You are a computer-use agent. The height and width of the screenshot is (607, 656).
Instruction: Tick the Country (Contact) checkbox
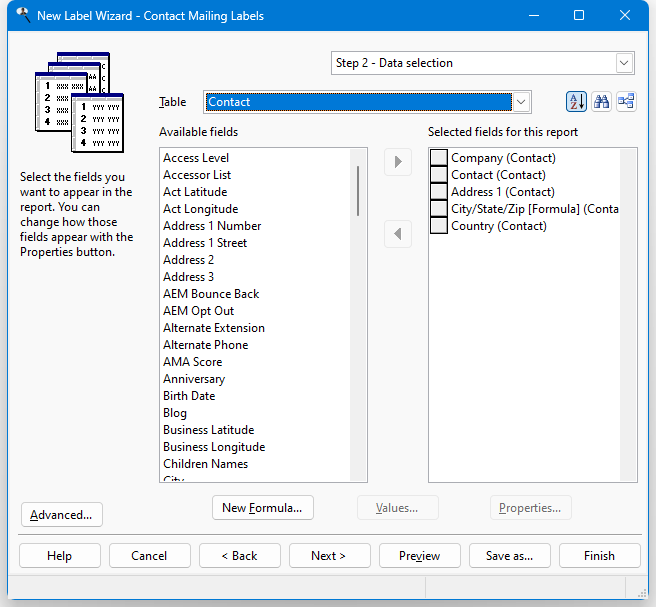pyautogui.click(x=439, y=226)
